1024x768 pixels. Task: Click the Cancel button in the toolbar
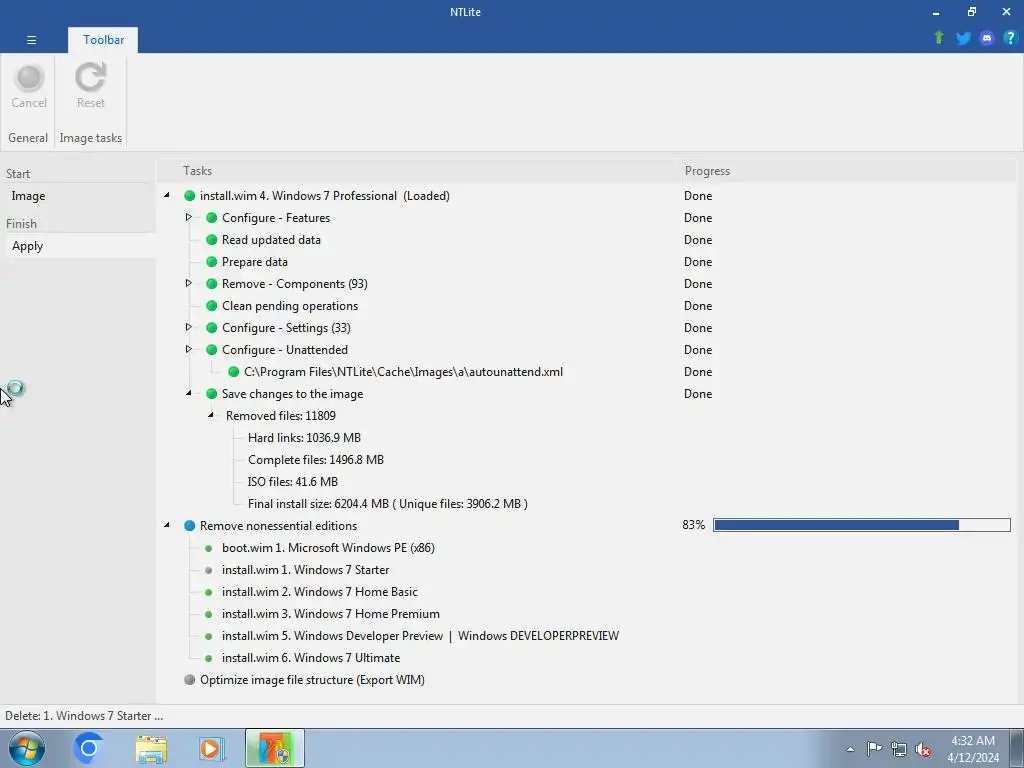point(29,86)
